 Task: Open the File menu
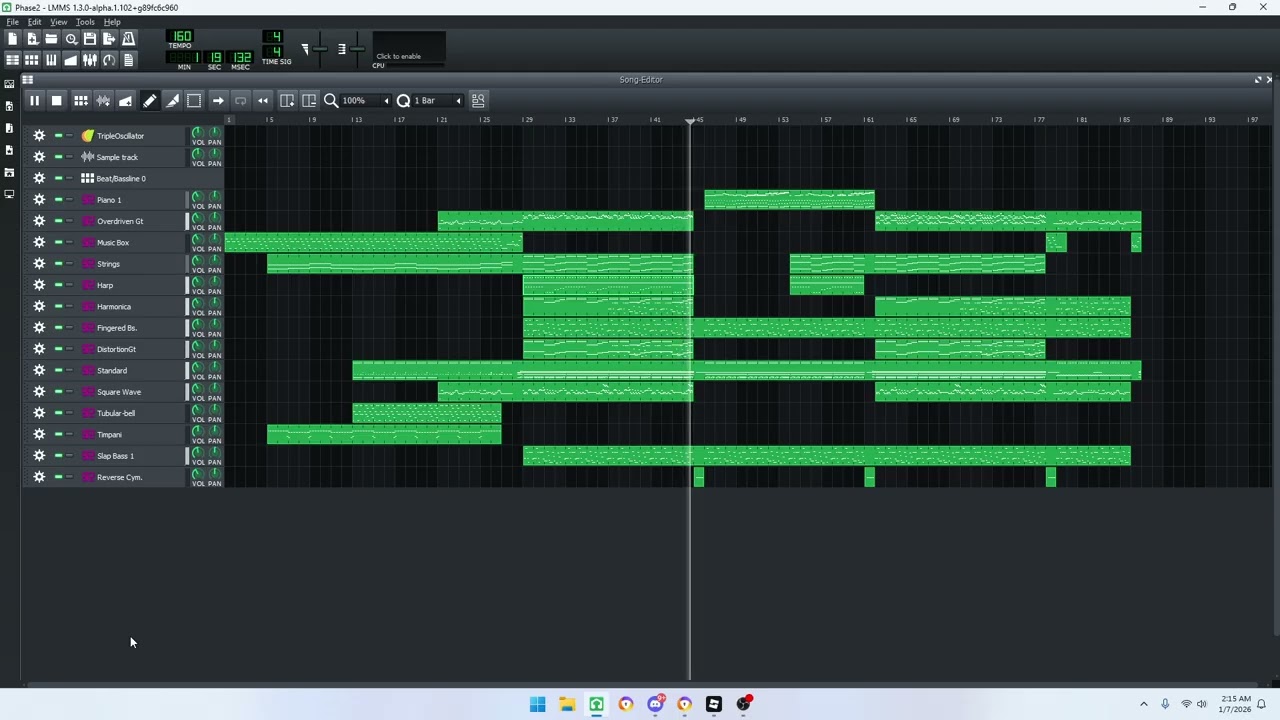tap(13, 22)
